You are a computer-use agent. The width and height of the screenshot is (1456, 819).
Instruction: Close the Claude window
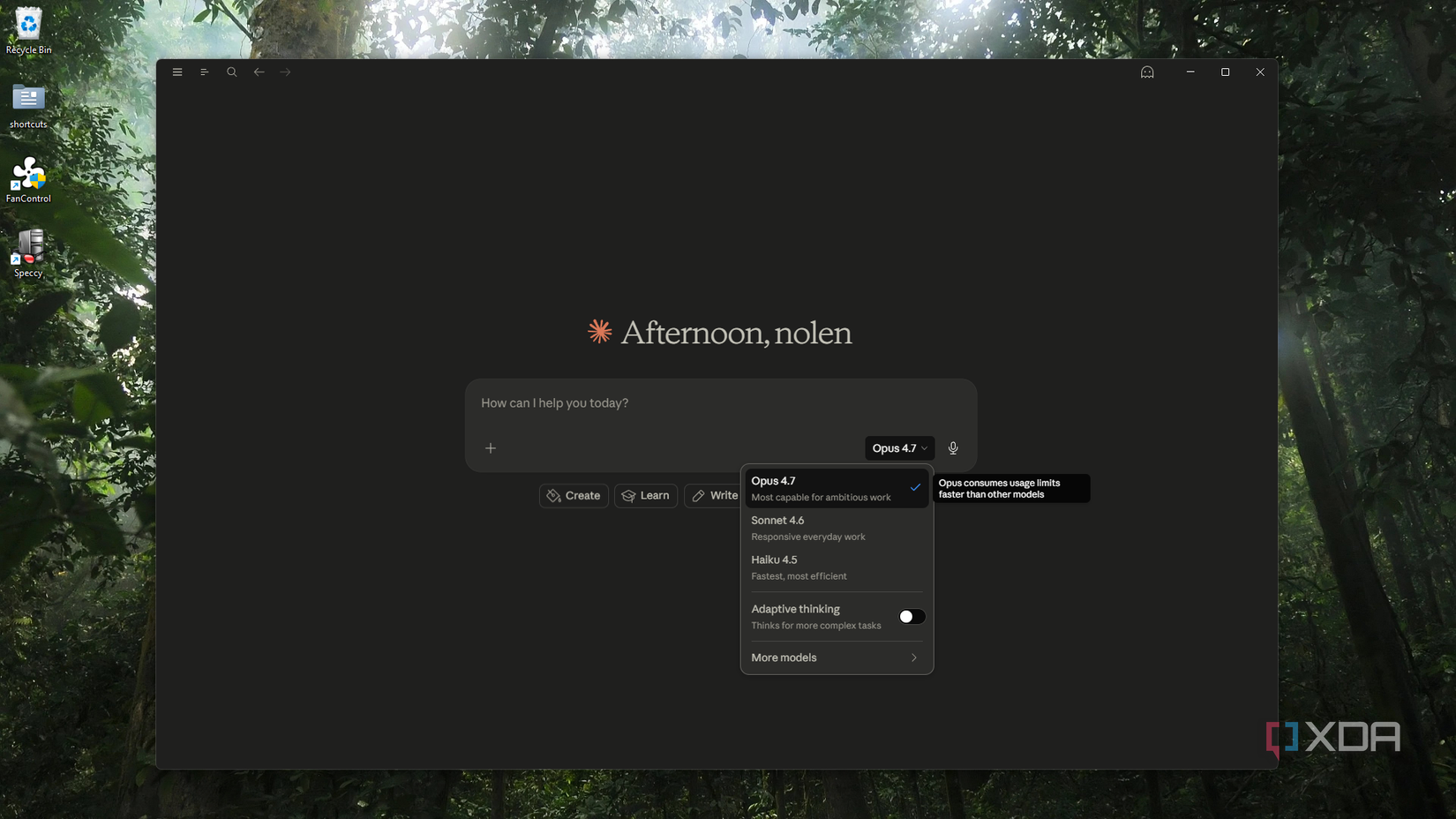1260,72
